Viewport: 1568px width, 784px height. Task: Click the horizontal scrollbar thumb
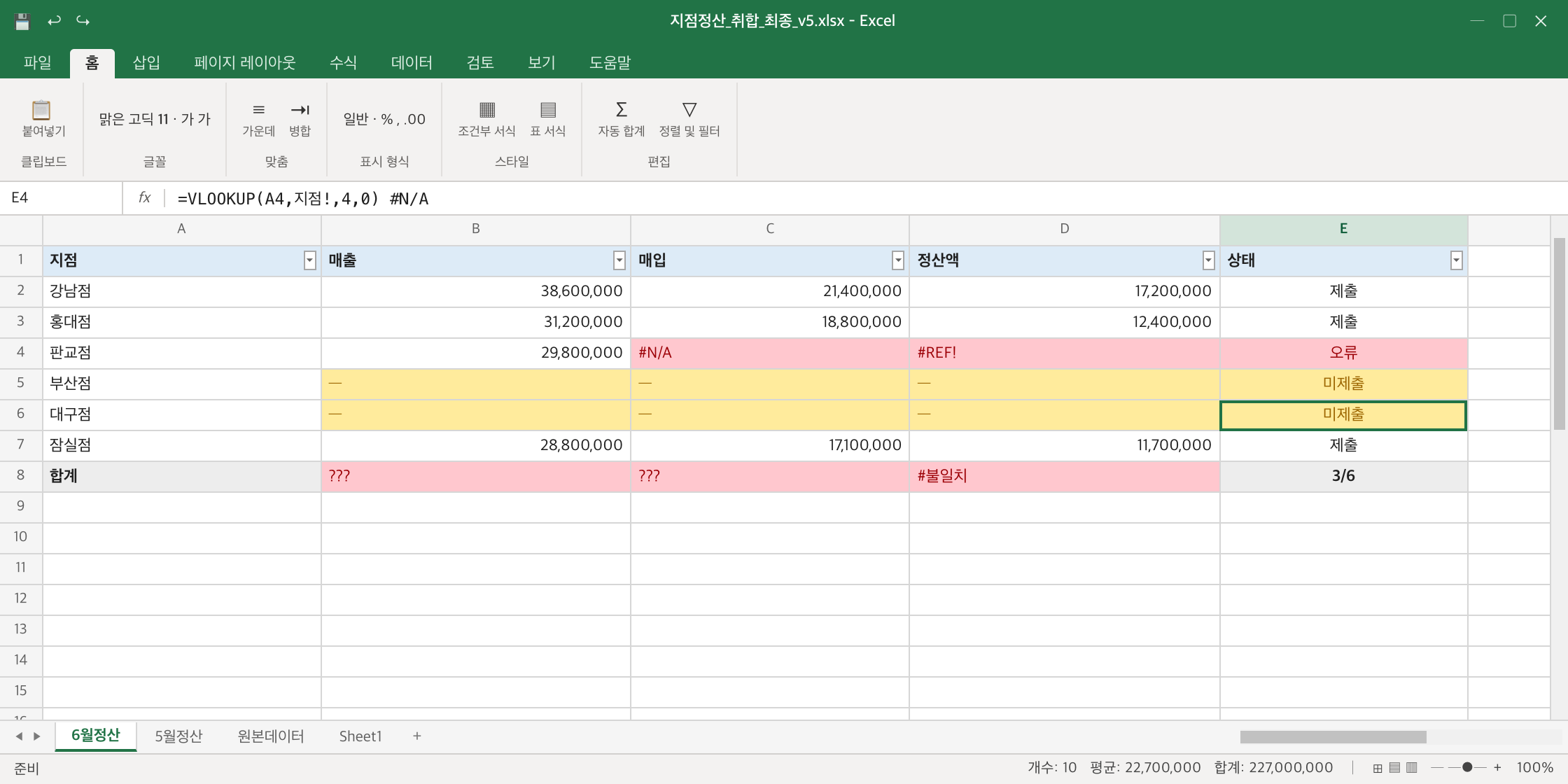[x=1333, y=737]
